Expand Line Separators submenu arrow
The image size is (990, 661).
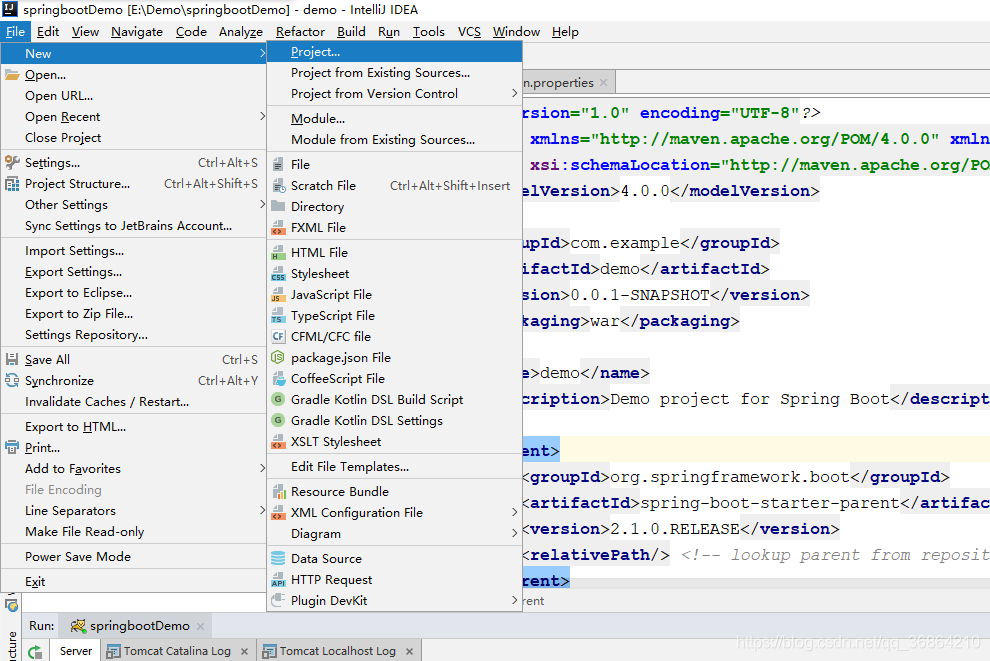(x=262, y=510)
